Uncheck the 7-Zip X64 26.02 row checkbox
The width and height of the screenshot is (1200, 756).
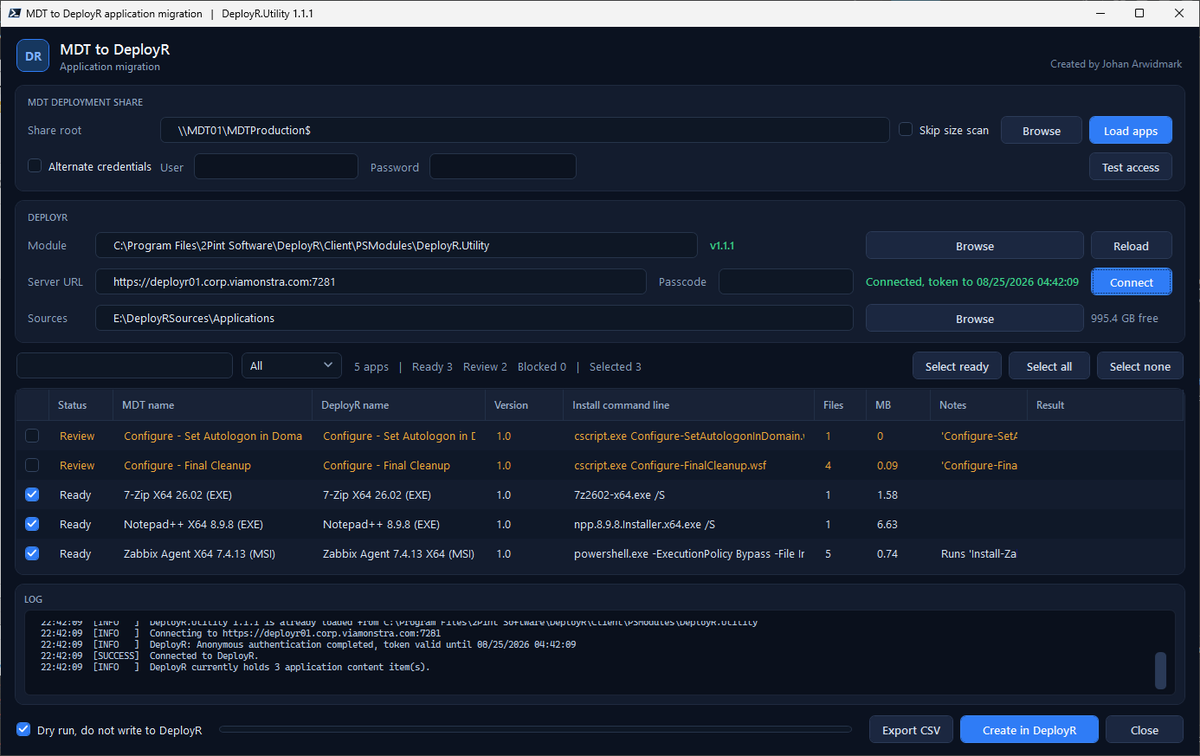(33, 495)
